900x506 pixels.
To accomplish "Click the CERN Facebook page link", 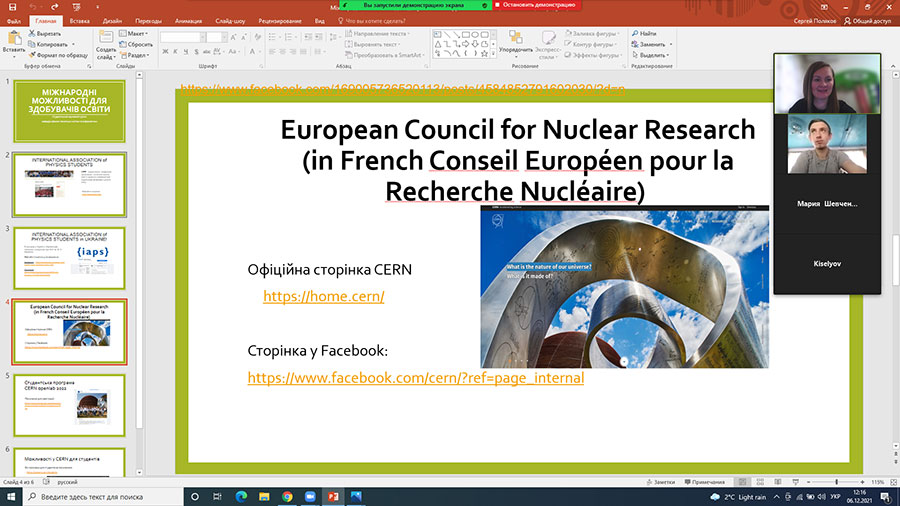I will [415, 378].
